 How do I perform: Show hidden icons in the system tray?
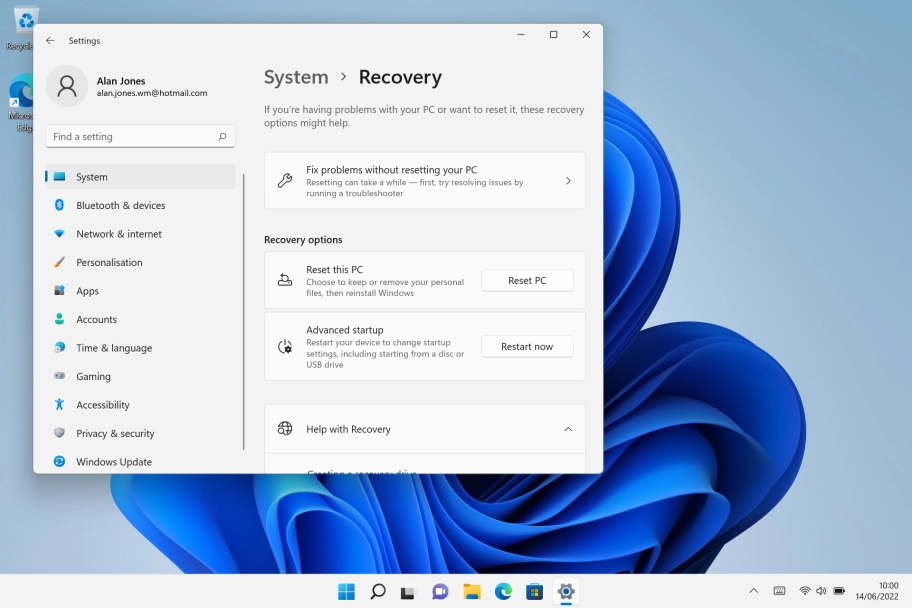tap(753, 591)
